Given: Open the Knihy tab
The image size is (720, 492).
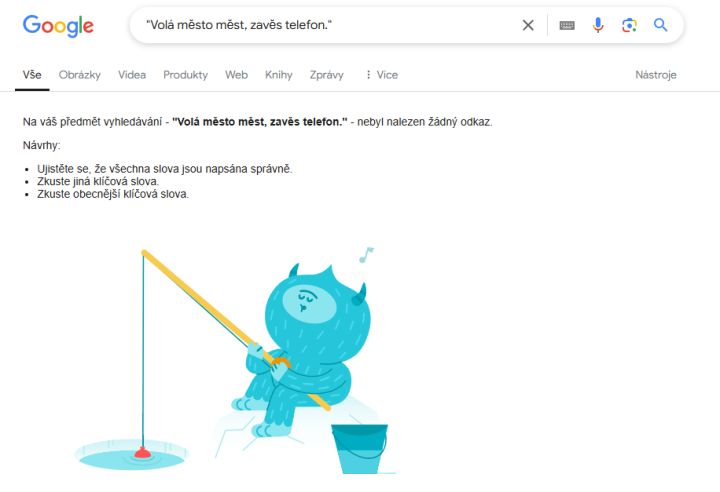Looking at the screenshot, I should point(279,75).
